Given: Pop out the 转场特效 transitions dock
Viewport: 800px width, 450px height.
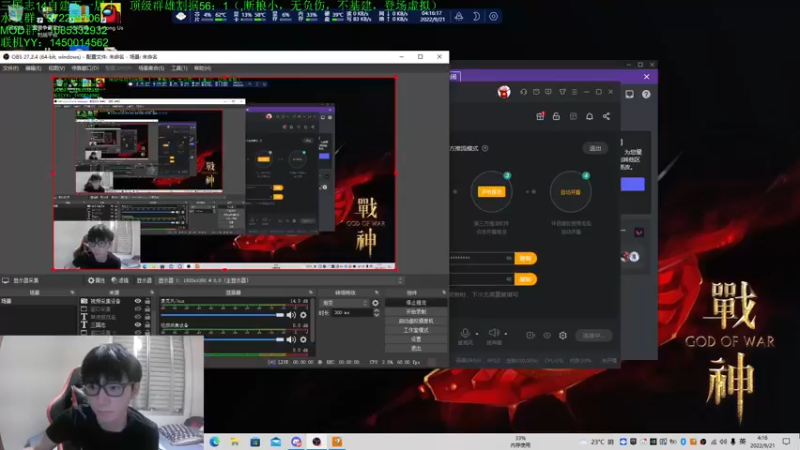Looking at the screenshot, I should click(377, 292).
